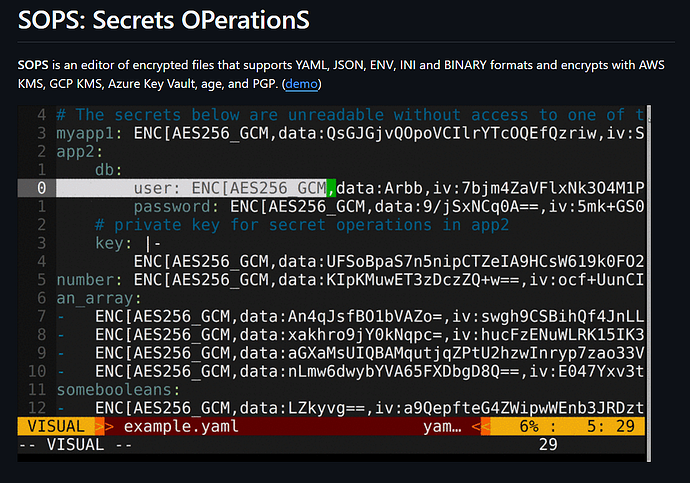Click the 6% scroll position indicator
The height and width of the screenshot is (483, 690).
(526, 427)
